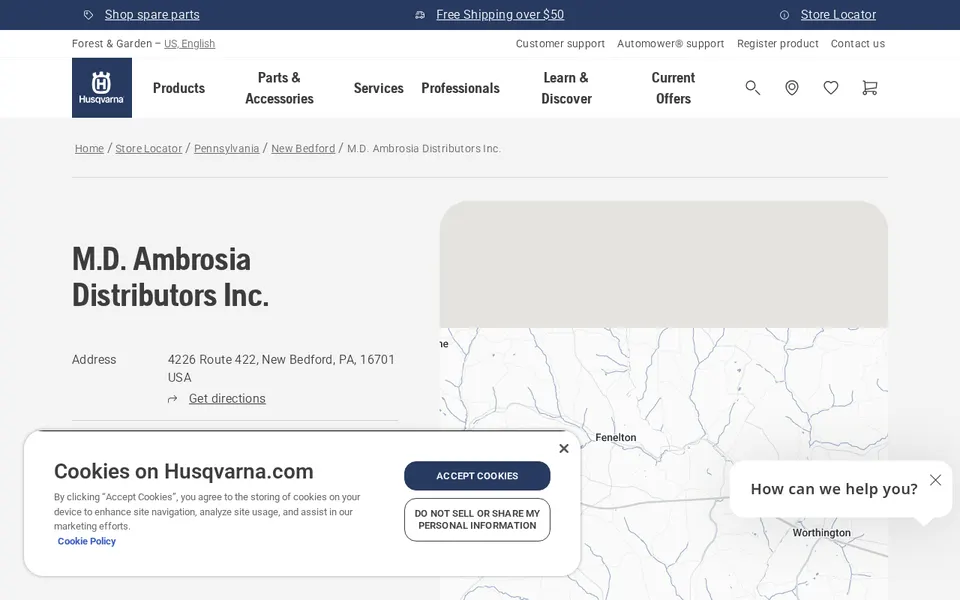Go to Store Locator breadcrumb
Image resolution: width=960 pixels, height=600 pixels.
point(149,149)
